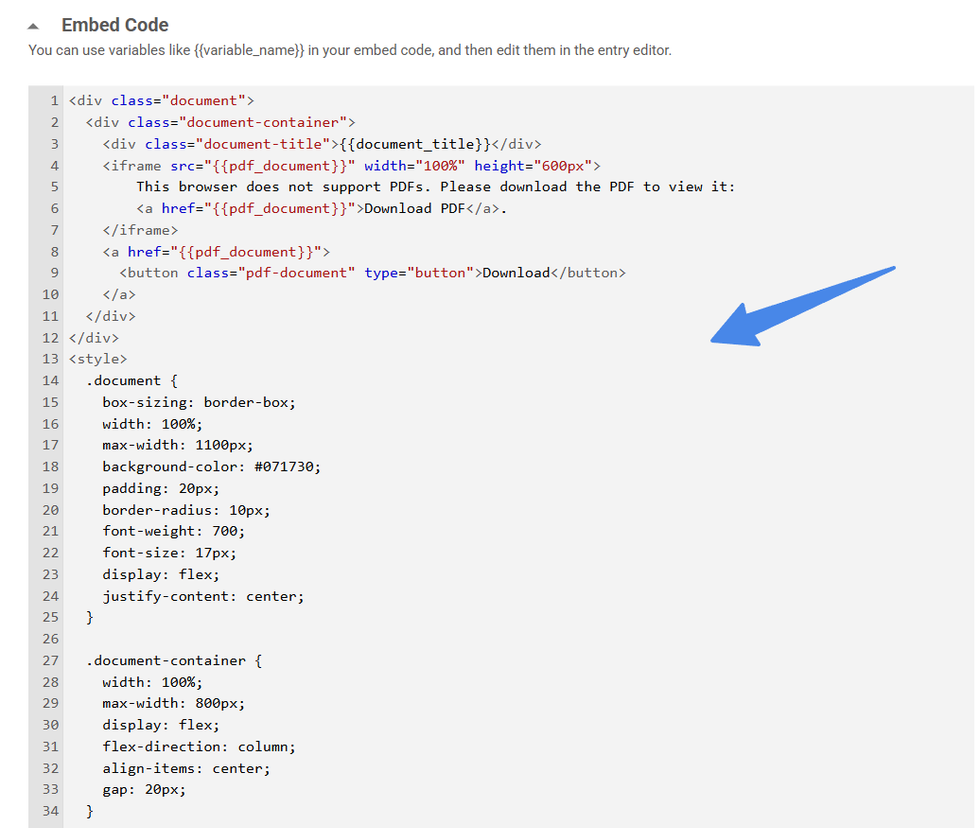Image resolution: width=980 pixels, height=828 pixels.
Task: Click line number 34 in the gutter
Action: 50,811
